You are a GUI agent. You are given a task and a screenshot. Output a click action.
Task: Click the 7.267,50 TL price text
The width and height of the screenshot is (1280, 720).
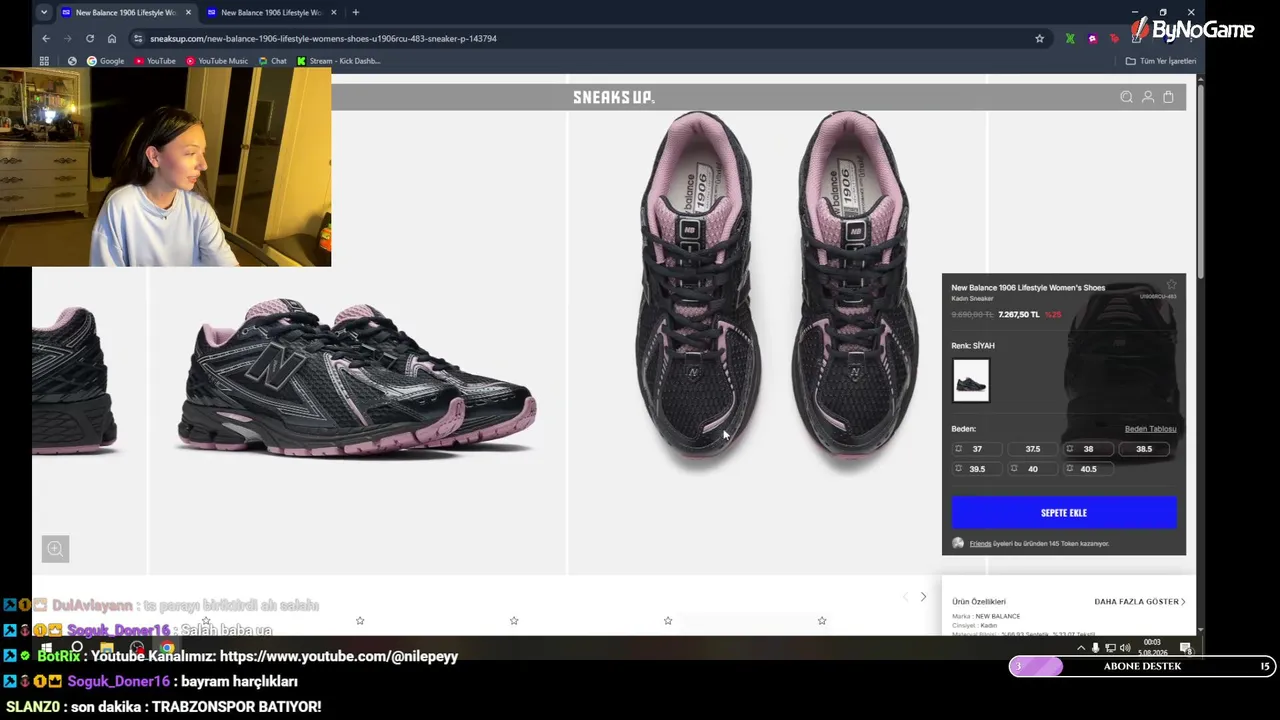[1019, 315]
